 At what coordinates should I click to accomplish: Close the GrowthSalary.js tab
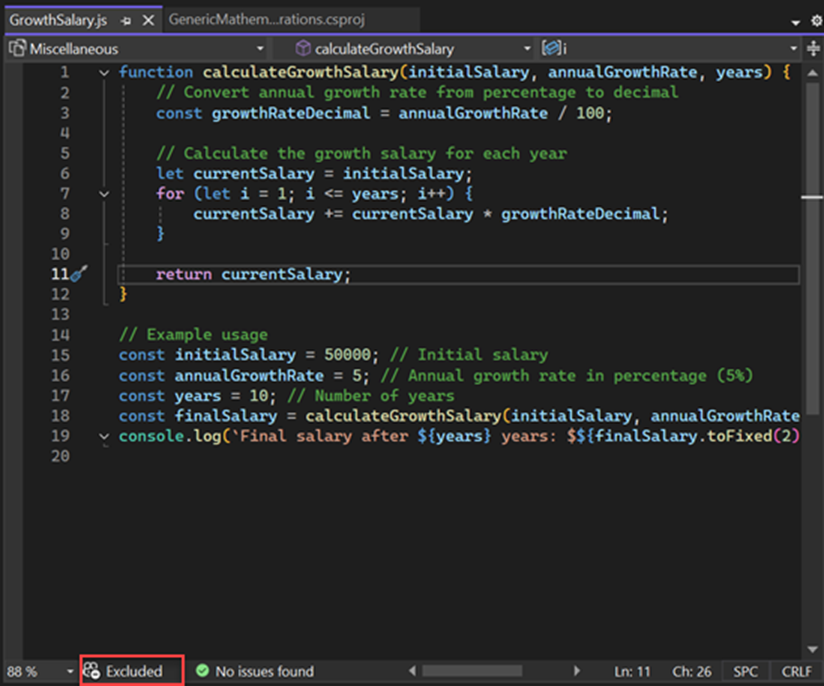[148, 20]
